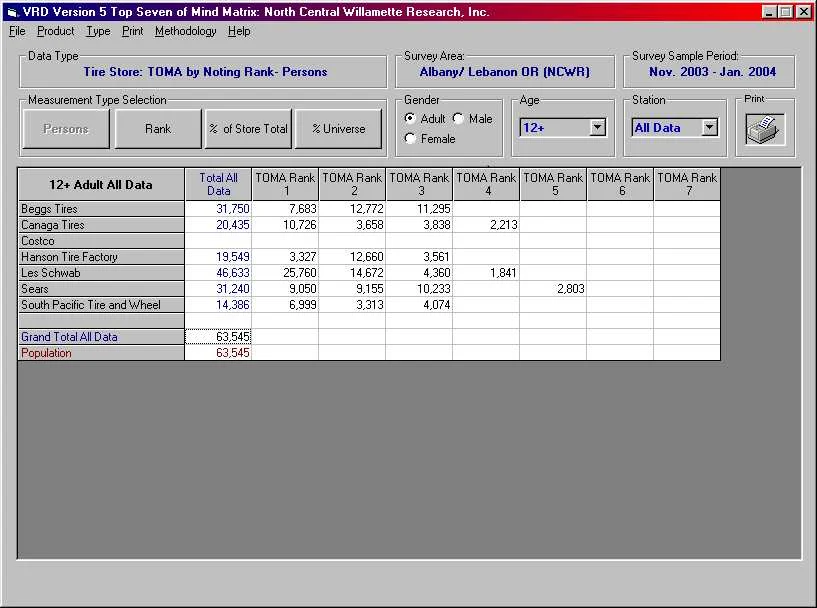Click the 12+ age value field
This screenshot has height=608, width=817.
point(554,128)
